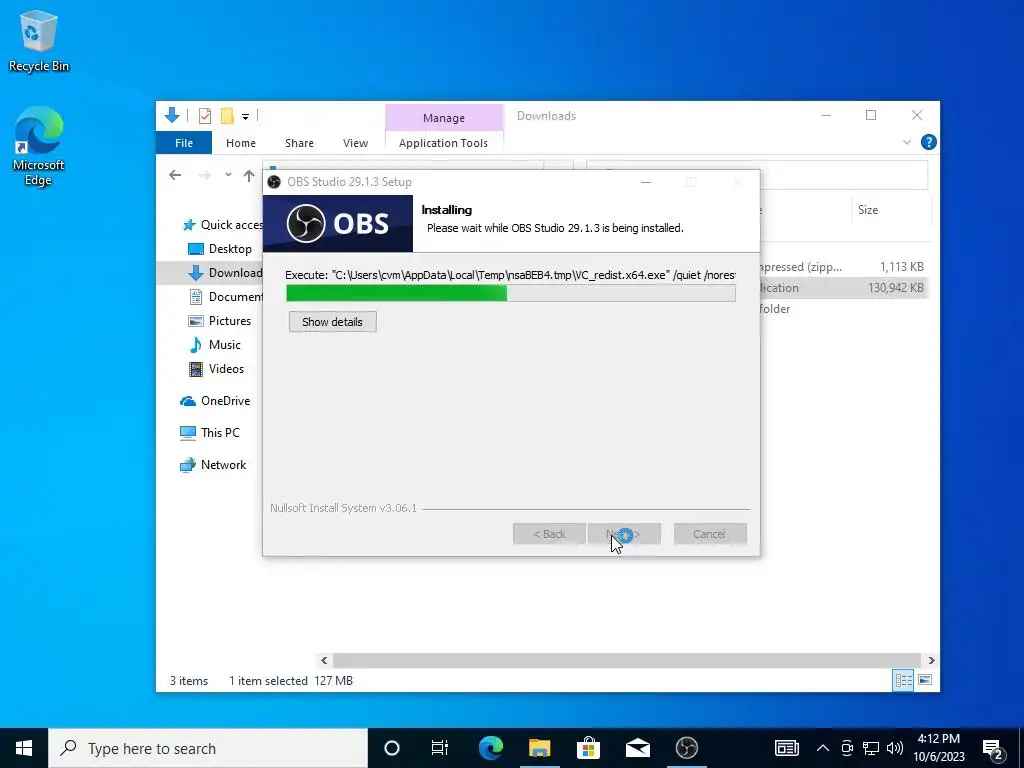Image resolution: width=1024 pixels, height=768 pixels.
Task: Select Videos in navigation pane
Action: [216, 369]
